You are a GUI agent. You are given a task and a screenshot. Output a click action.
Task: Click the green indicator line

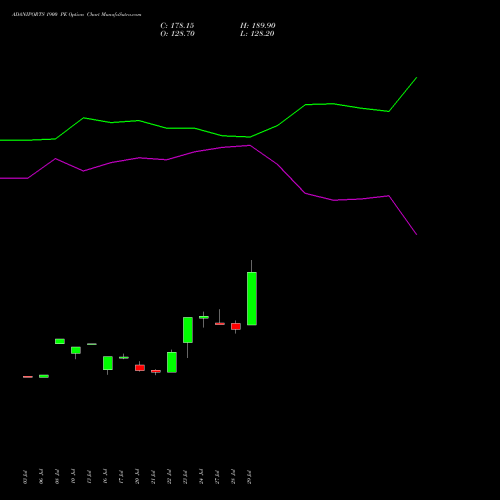click(208, 132)
